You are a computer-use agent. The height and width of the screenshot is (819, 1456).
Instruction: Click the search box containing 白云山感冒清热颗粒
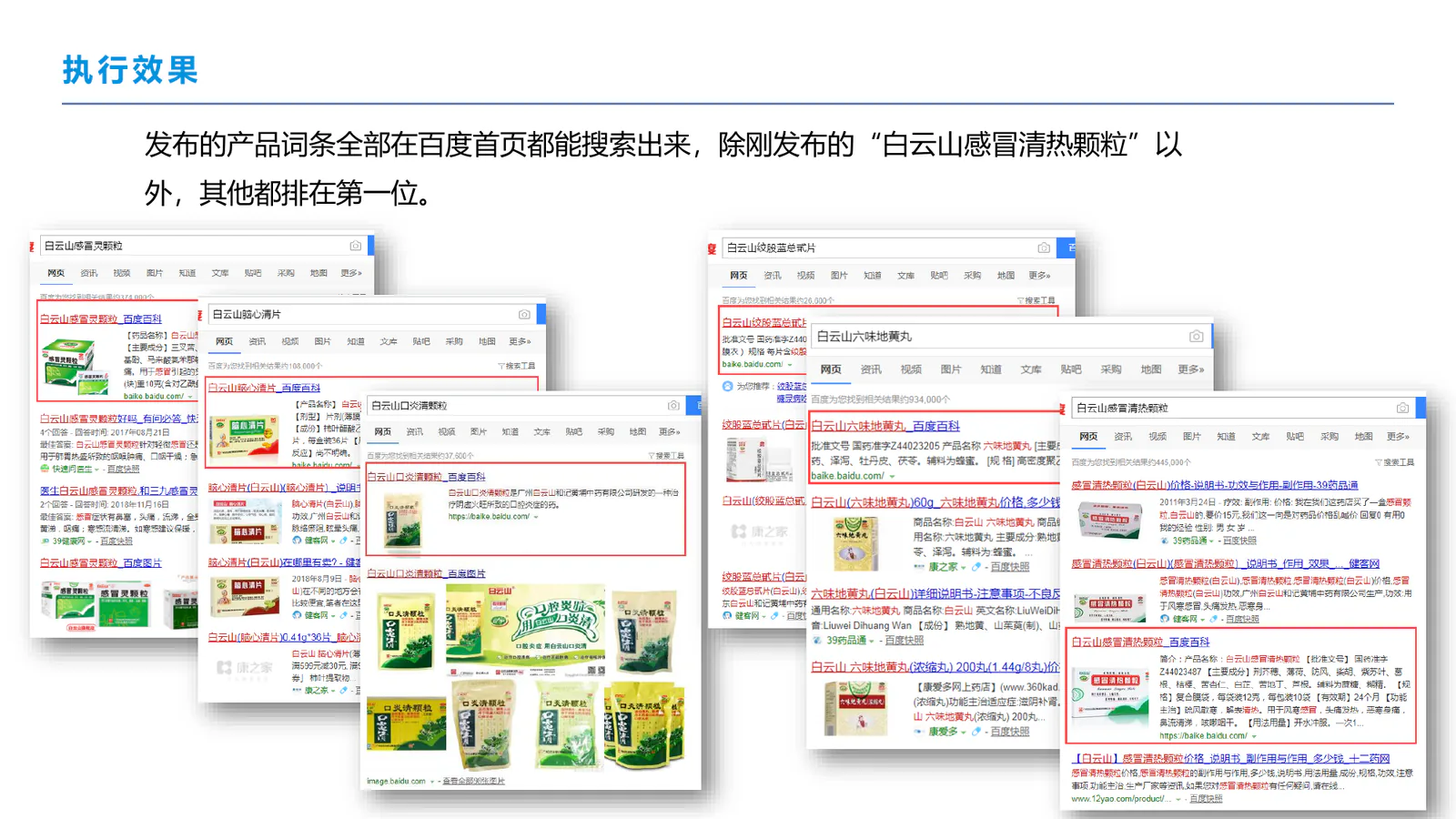pyautogui.click(x=1243, y=408)
